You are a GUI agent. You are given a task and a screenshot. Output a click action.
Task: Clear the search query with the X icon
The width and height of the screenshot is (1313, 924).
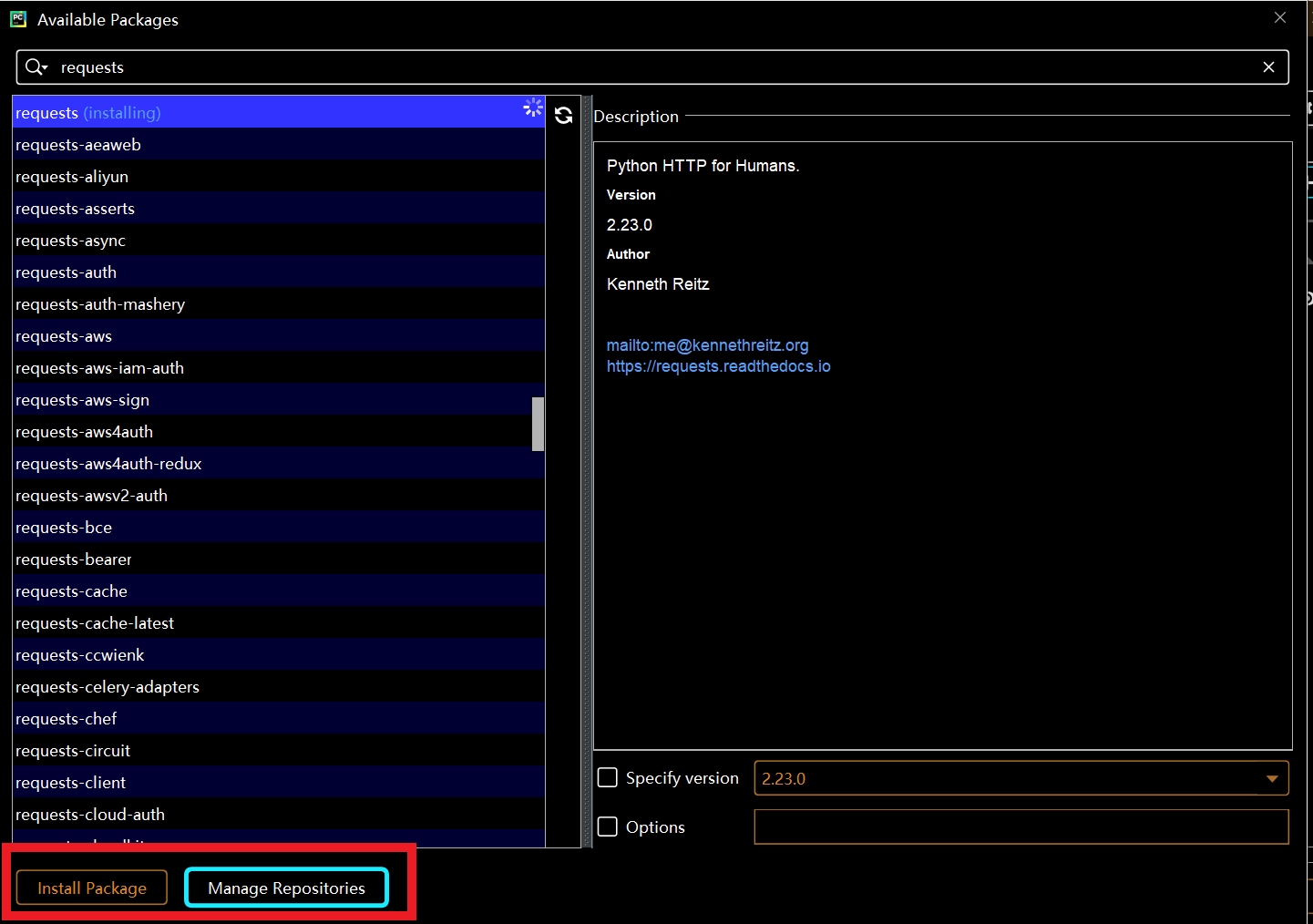(1268, 67)
